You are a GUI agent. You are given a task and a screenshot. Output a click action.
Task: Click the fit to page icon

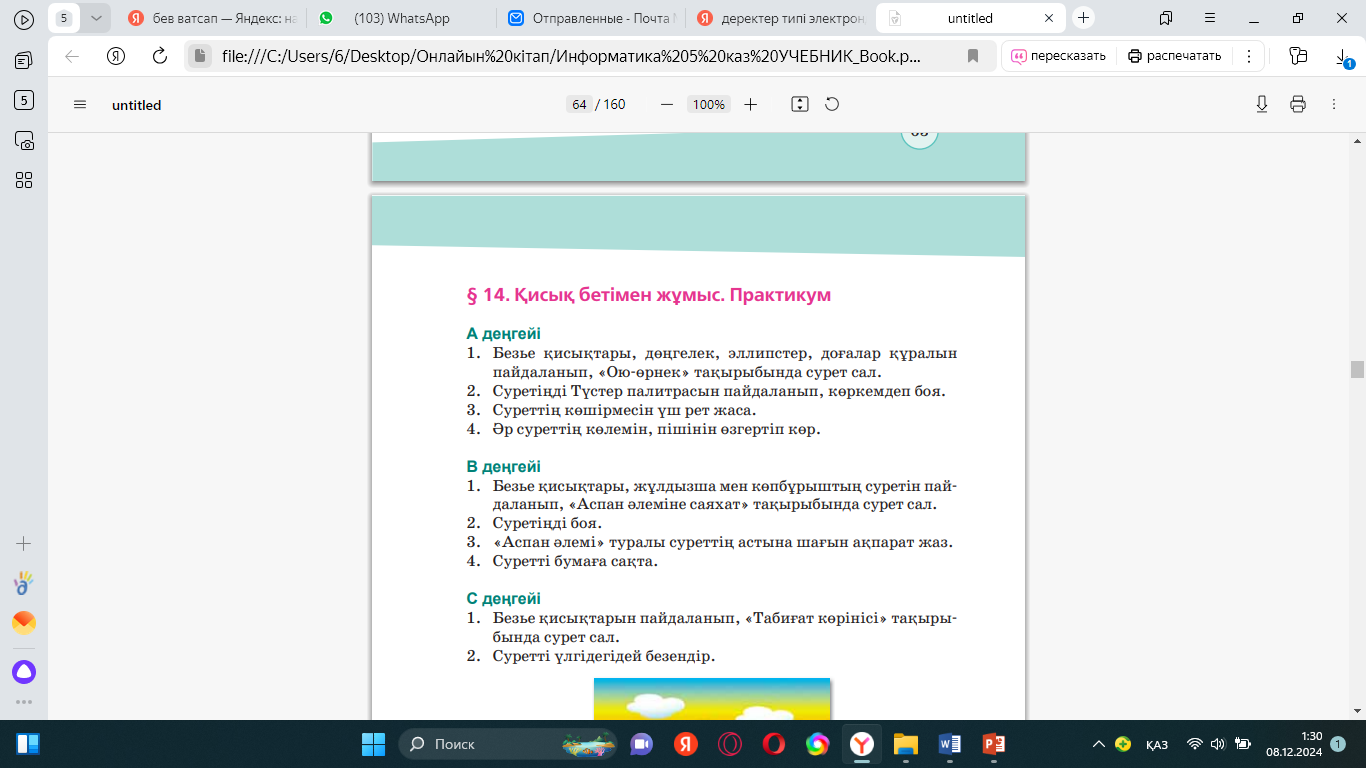(x=799, y=105)
